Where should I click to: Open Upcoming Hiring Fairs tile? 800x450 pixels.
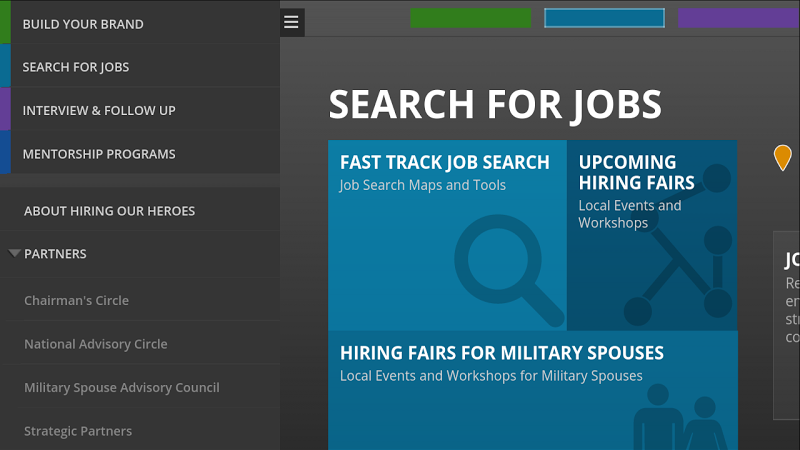coord(652,235)
